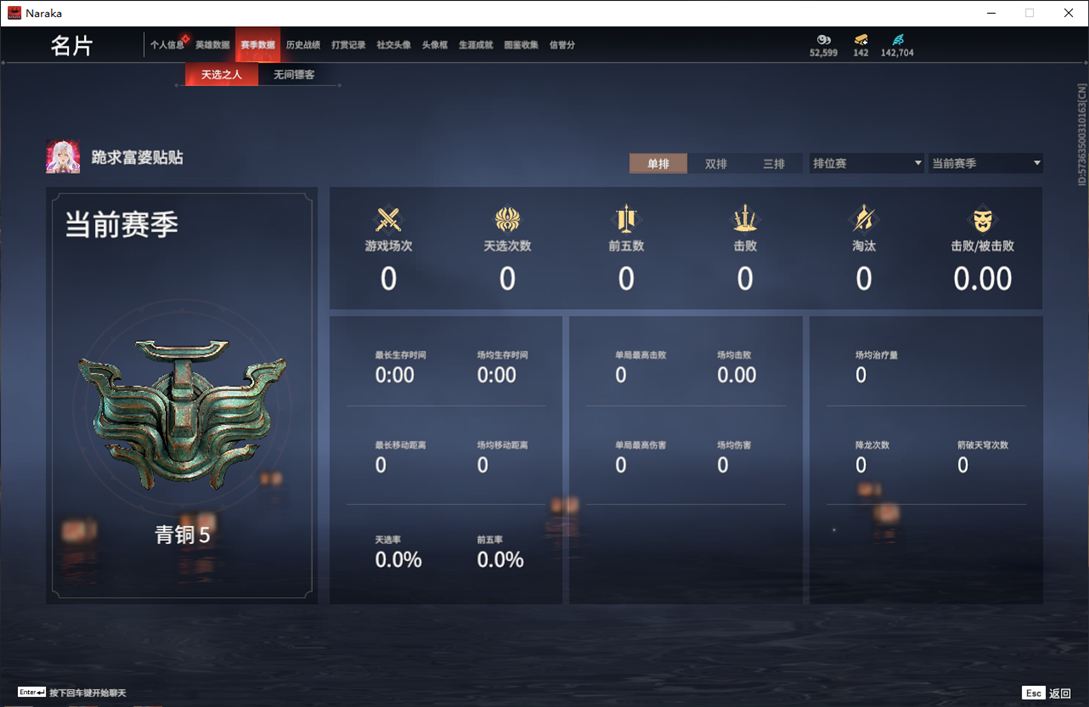The height and width of the screenshot is (707, 1089).
Task: Click the player avatar portrait
Action: 63,156
